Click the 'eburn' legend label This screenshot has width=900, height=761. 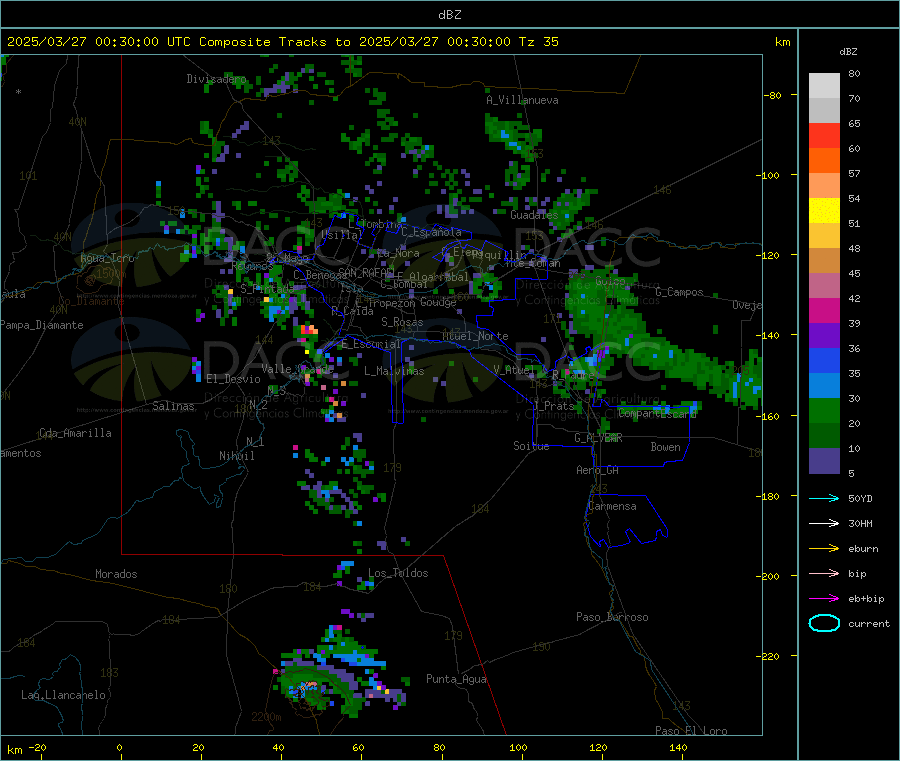pyautogui.click(x=863, y=549)
